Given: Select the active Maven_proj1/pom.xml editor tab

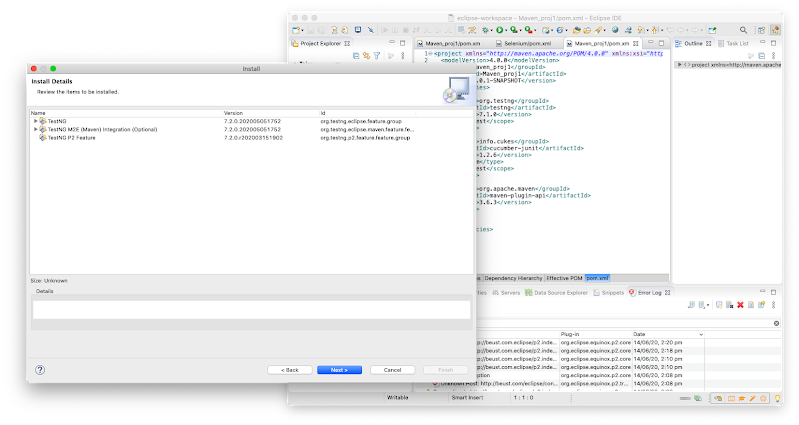Looking at the screenshot, I should (x=601, y=44).
